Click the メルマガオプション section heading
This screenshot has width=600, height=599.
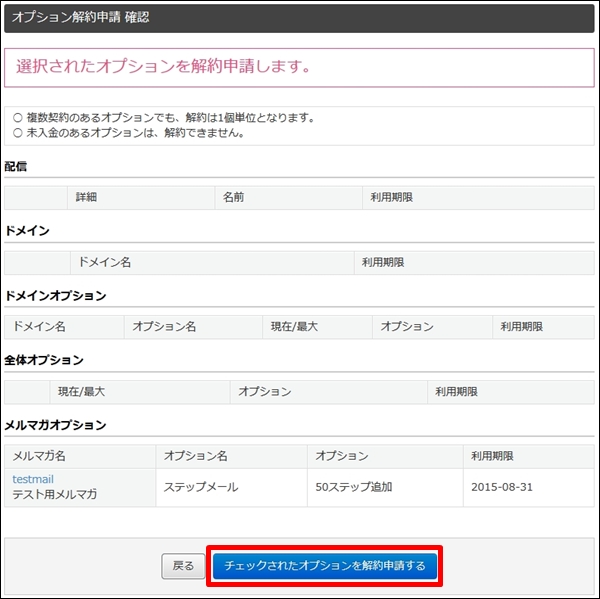click(x=55, y=425)
